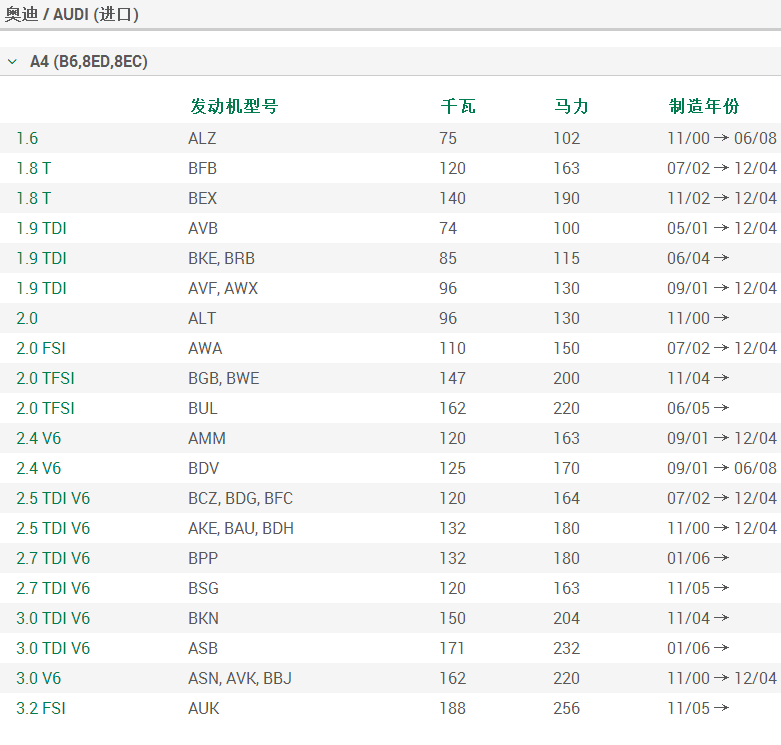The image size is (781, 745).
Task: Open the 2.0 TFSI link for BUL engine
Action: [45, 408]
